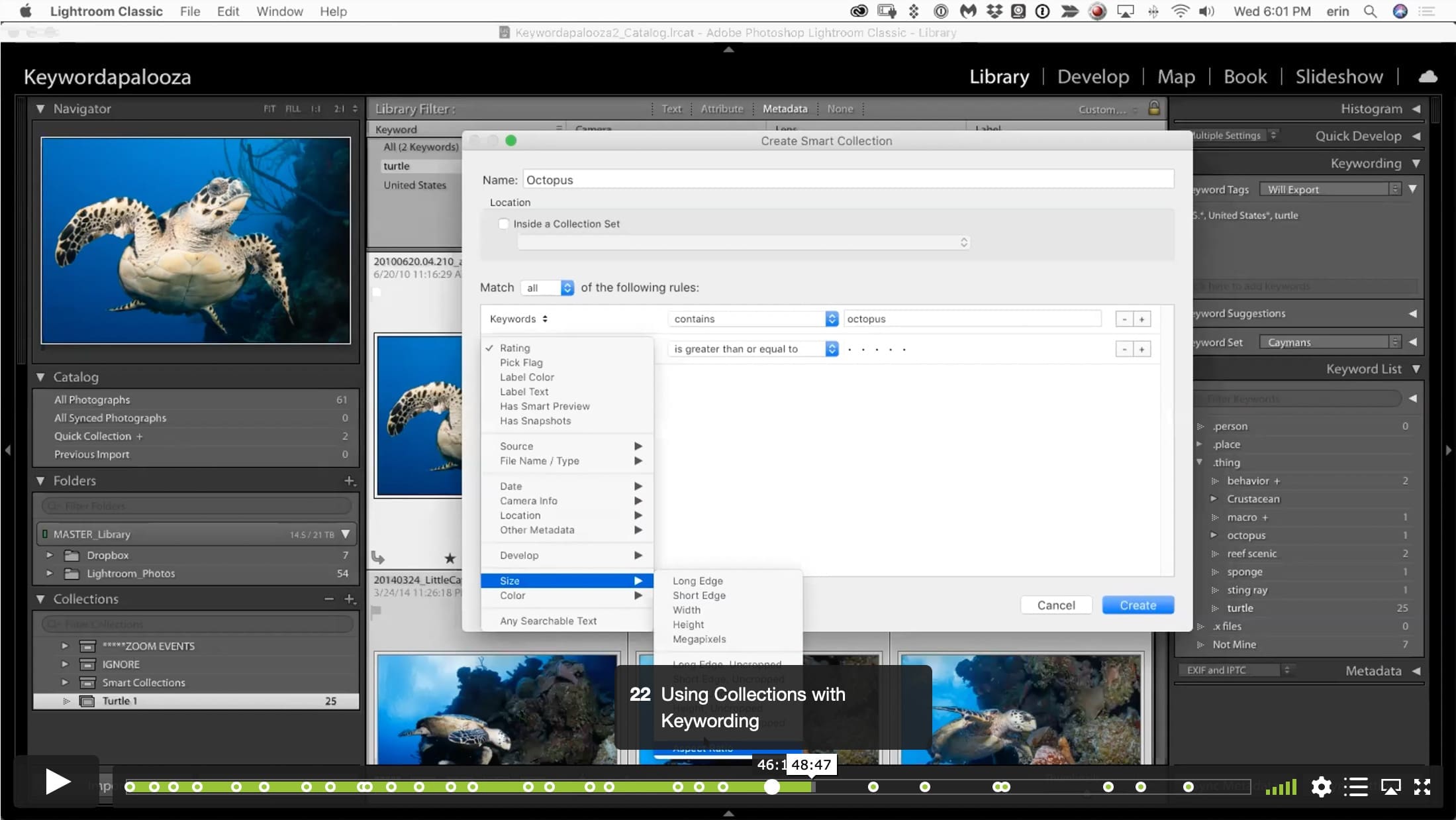Viewport: 1456px width, 820px height.
Task: Add a folder with the Folders plus icon
Action: click(350, 481)
